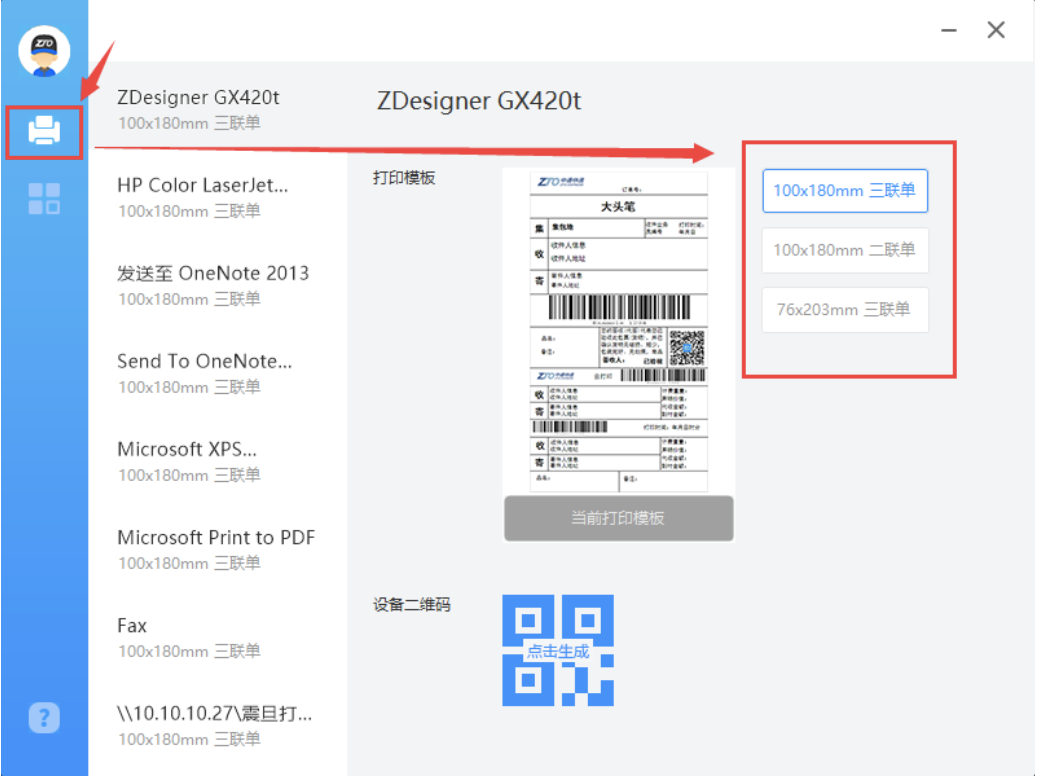Select Microsoft Print to PDF printer

(x=217, y=549)
